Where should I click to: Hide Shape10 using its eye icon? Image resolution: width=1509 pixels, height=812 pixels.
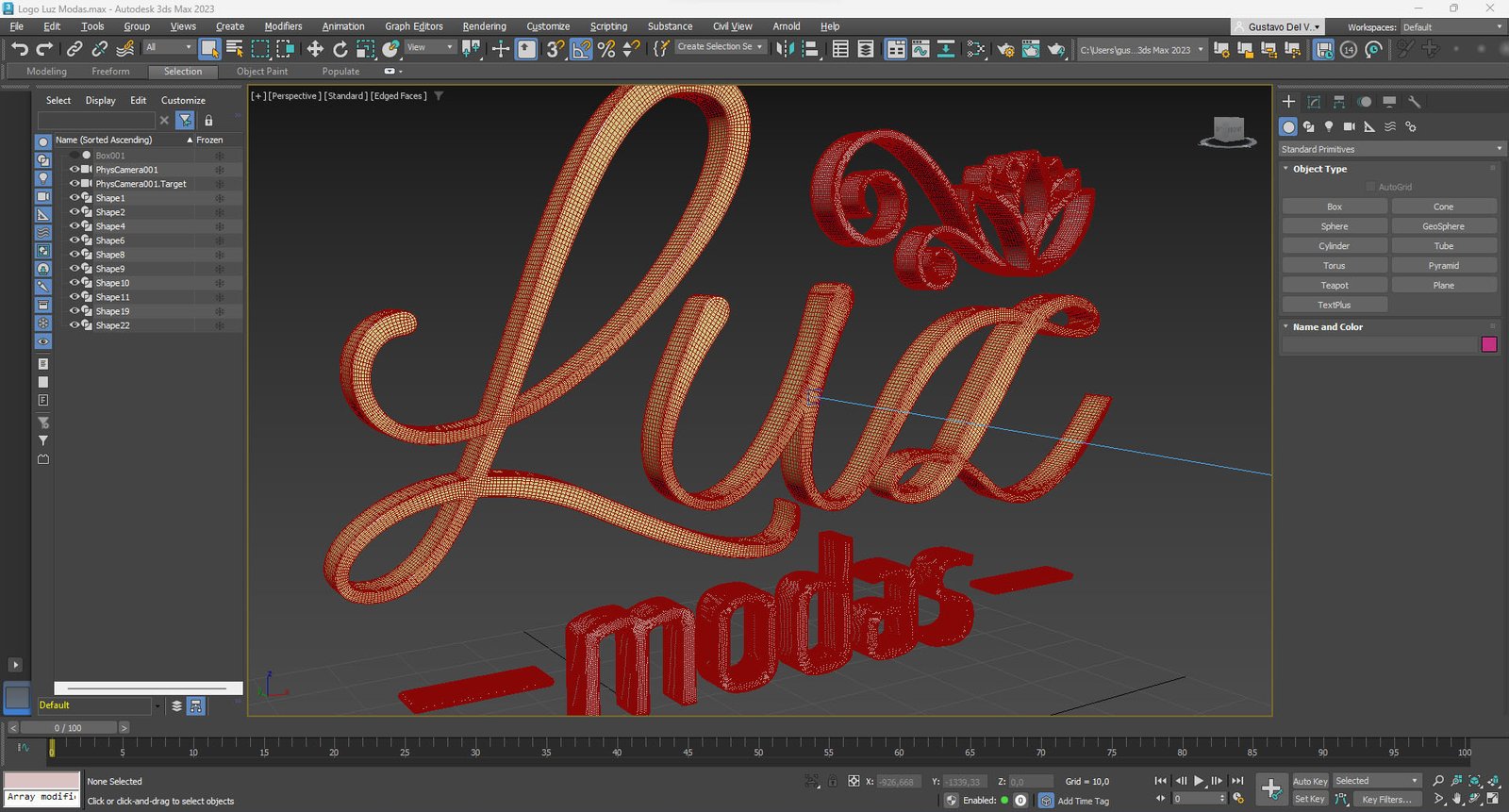tap(75, 283)
